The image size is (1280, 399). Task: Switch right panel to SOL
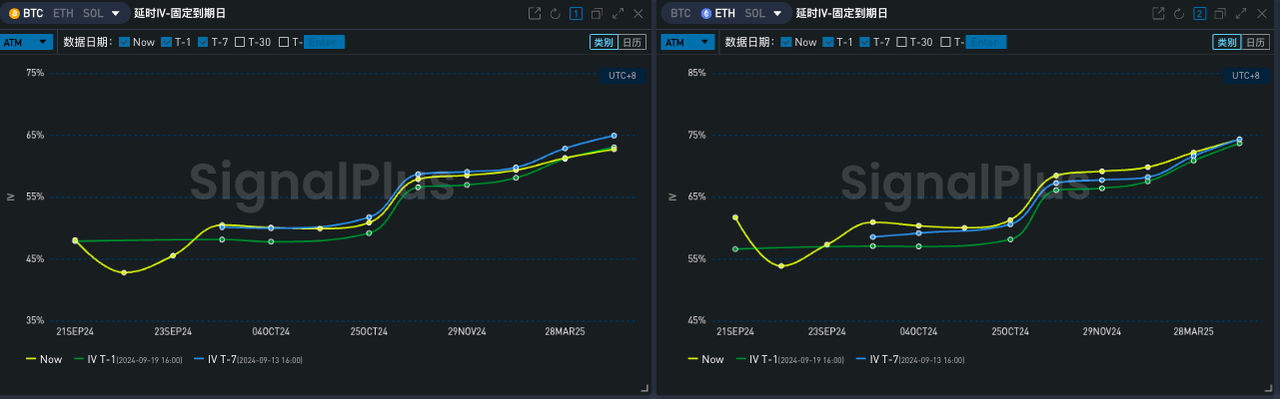(x=756, y=14)
